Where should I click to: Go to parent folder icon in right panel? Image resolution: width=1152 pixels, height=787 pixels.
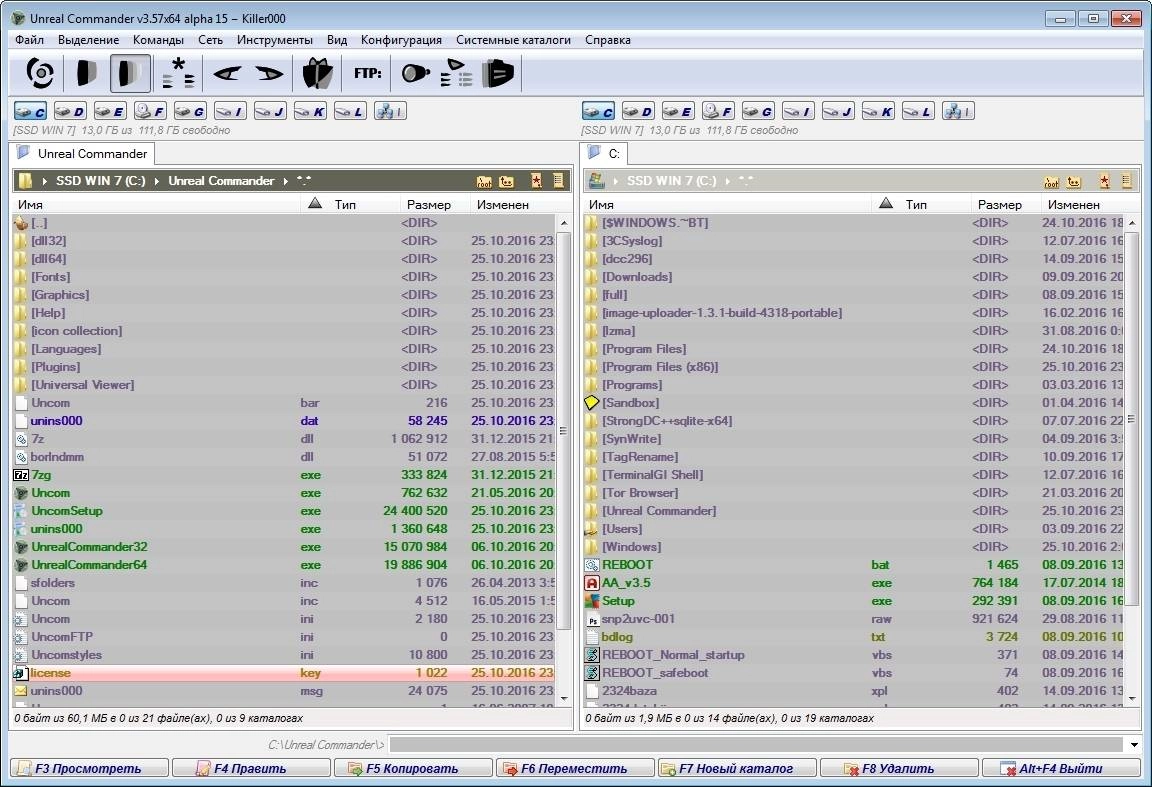1075,181
